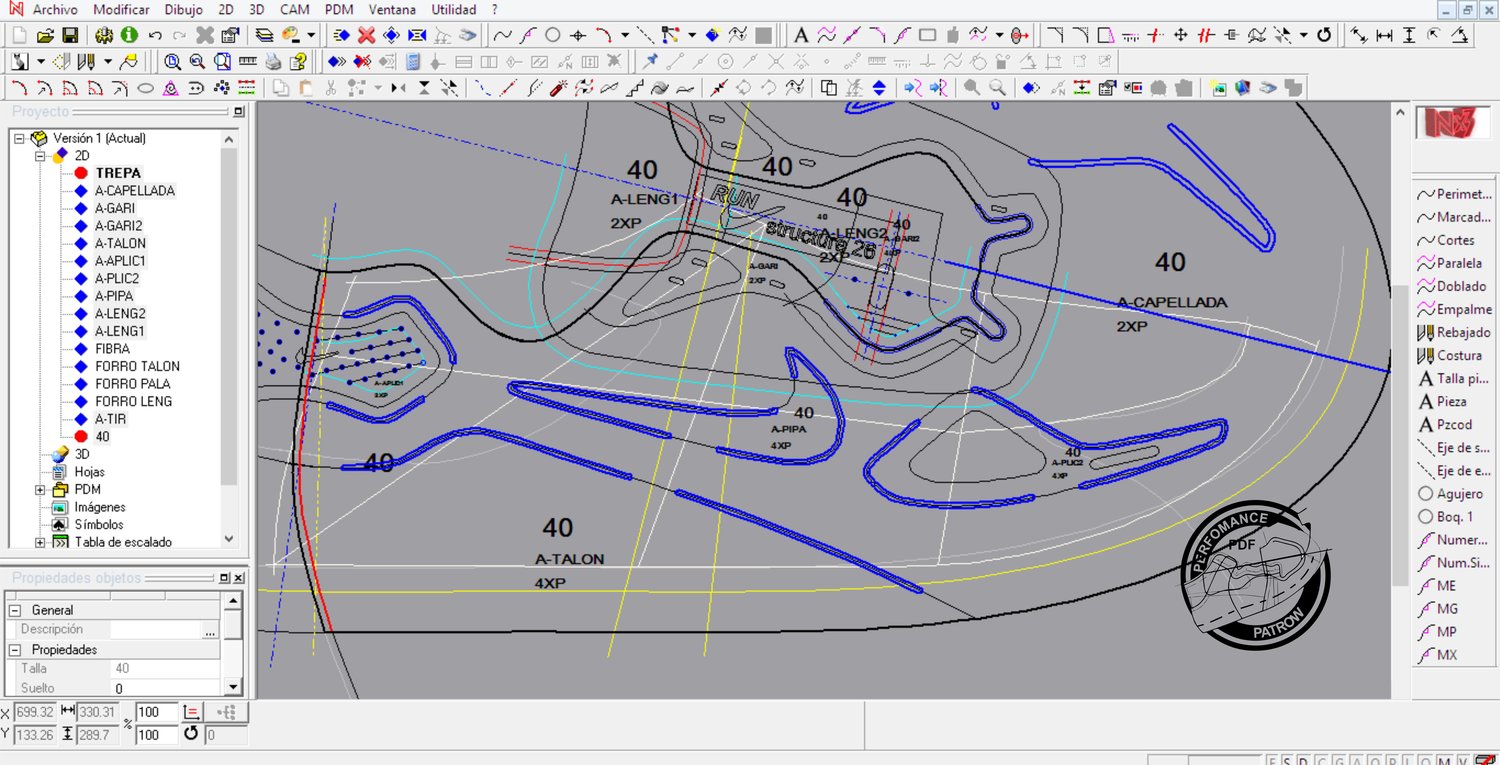The height and width of the screenshot is (765, 1500).
Task: Undo the last action with the undo arrow
Action: [155, 35]
